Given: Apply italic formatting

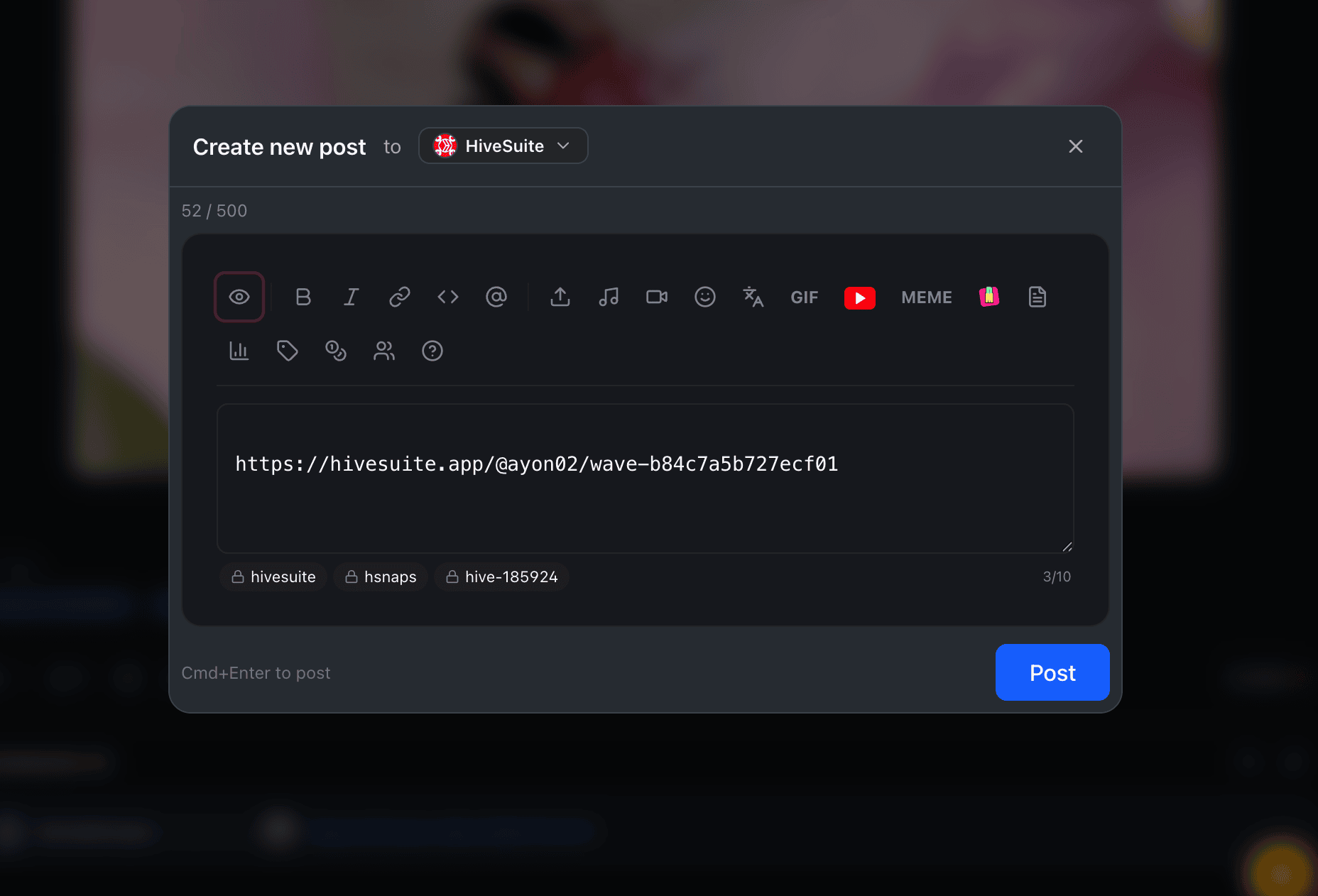Looking at the screenshot, I should click(x=352, y=297).
